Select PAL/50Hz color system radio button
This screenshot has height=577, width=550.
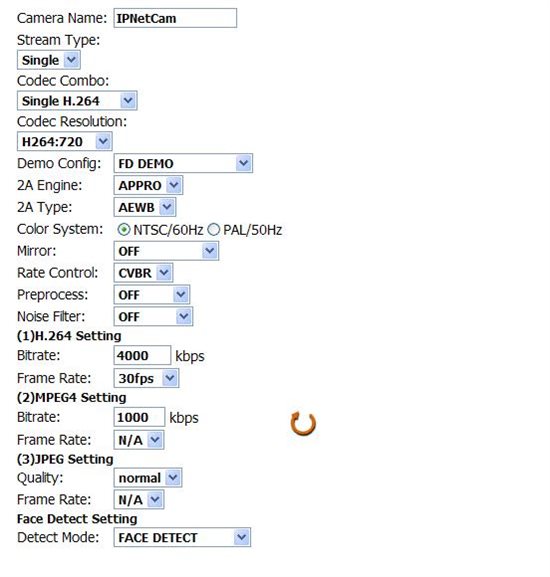pos(213,230)
